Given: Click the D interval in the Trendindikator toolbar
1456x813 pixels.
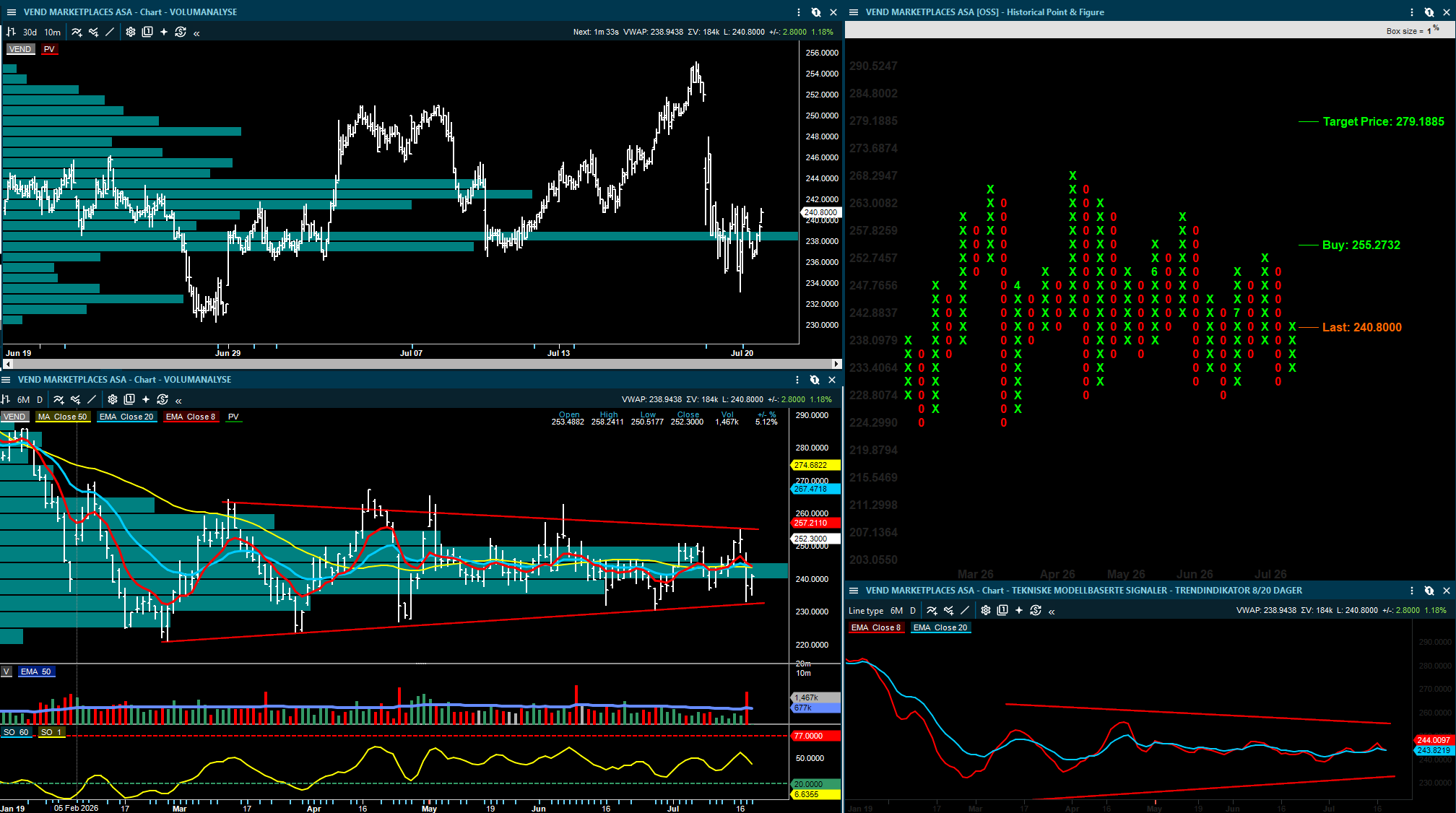Looking at the screenshot, I should [x=913, y=611].
